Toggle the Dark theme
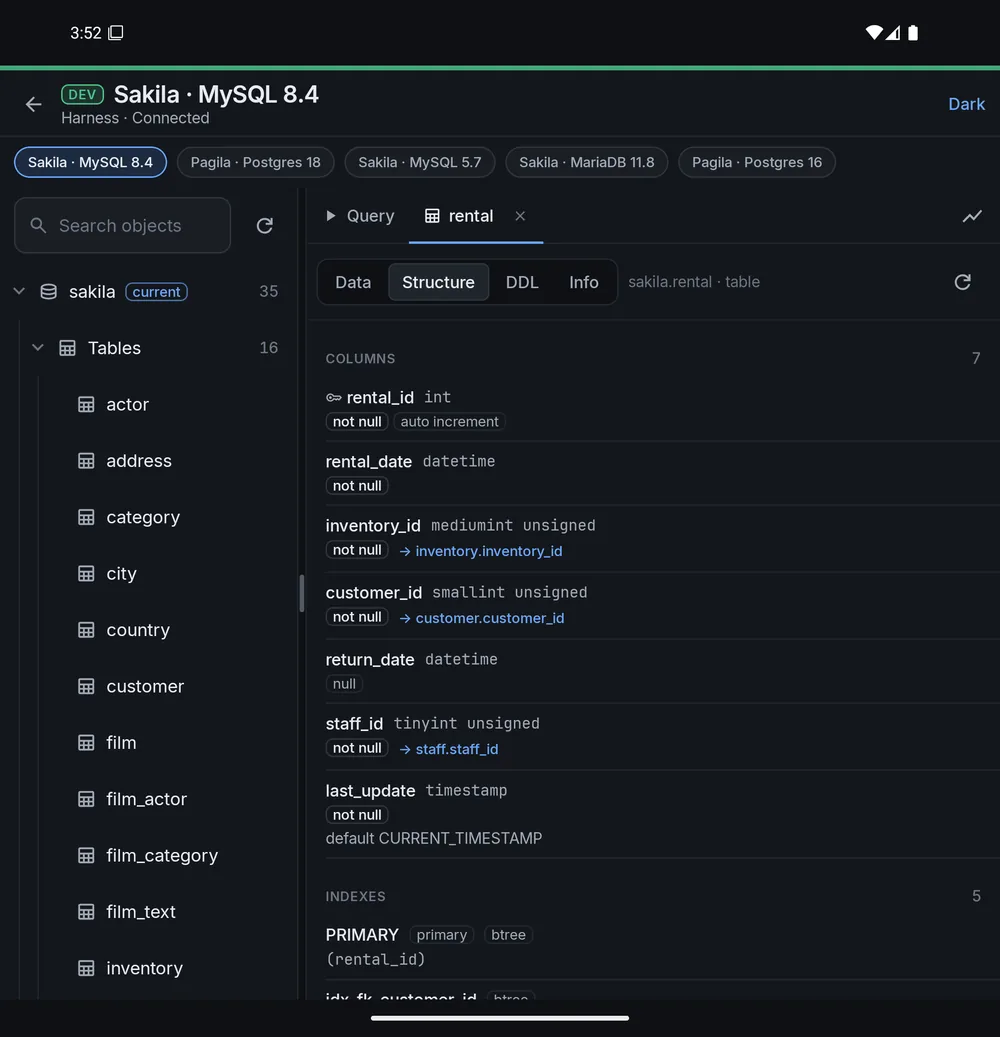This screenshot has width=1000, height=1037. point(966,104)
